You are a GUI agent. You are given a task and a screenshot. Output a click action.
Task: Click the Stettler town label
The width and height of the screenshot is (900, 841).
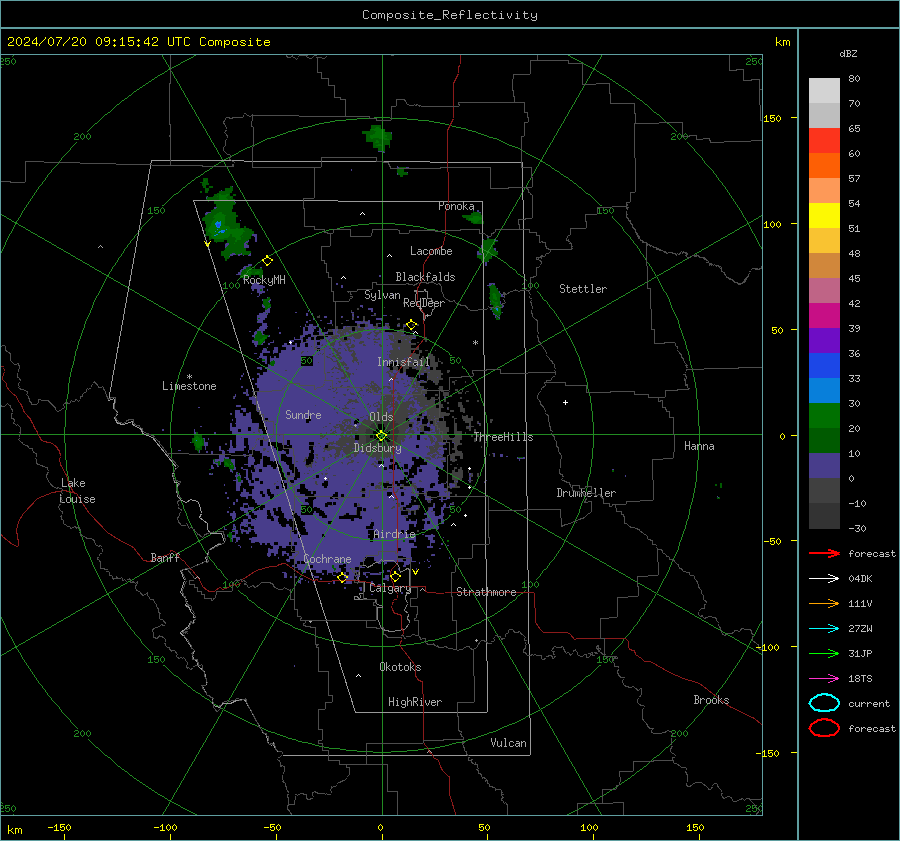[583, 289]
